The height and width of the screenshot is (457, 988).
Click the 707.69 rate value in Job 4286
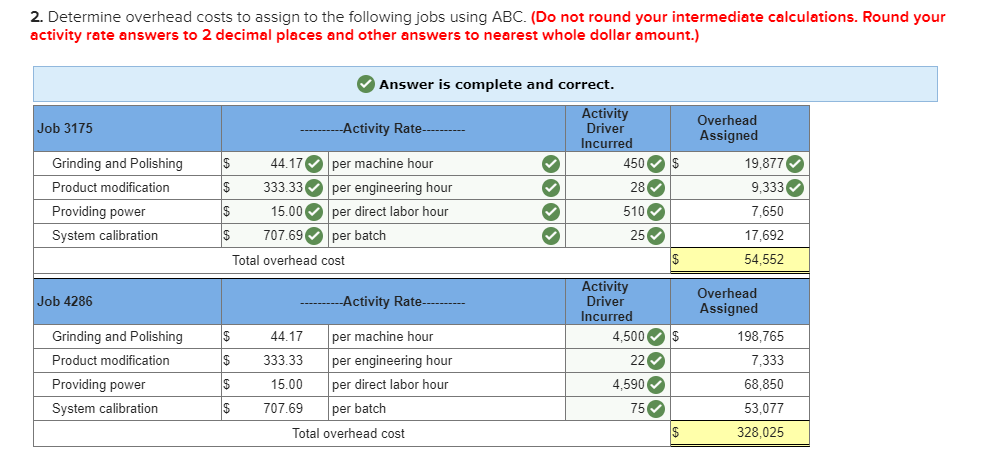click(284, 408)
